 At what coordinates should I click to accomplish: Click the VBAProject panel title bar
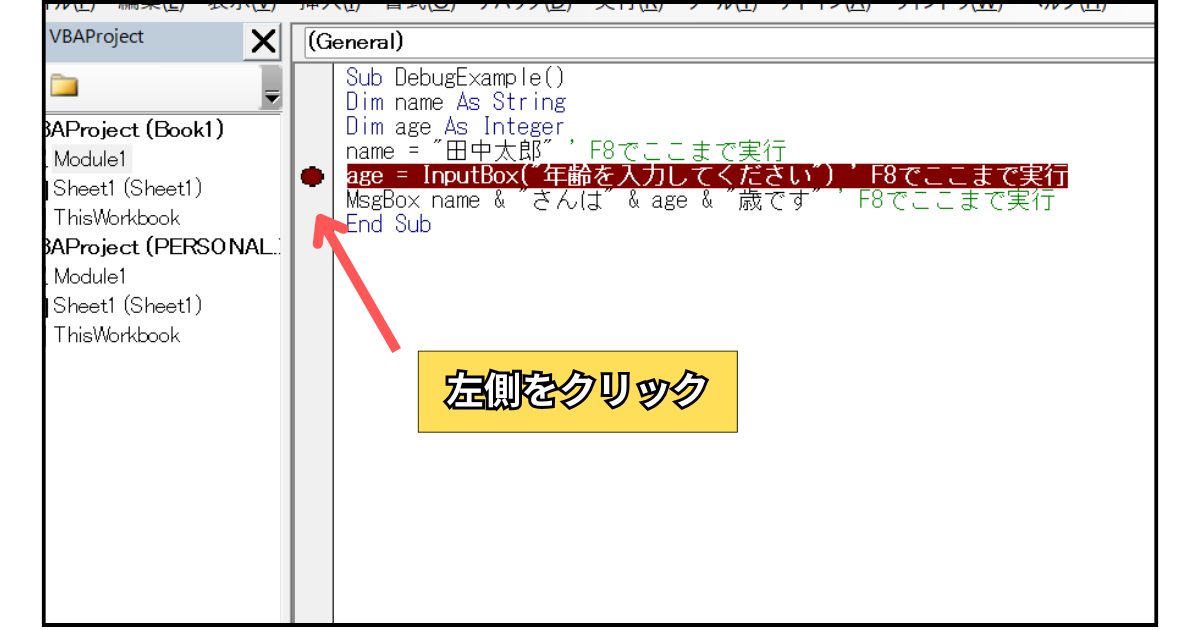140,38
